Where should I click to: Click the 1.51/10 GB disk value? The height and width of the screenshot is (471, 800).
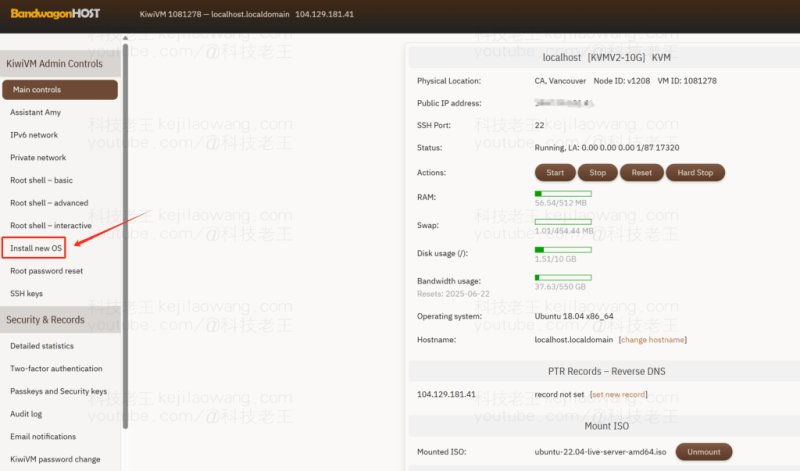point(555,259)
